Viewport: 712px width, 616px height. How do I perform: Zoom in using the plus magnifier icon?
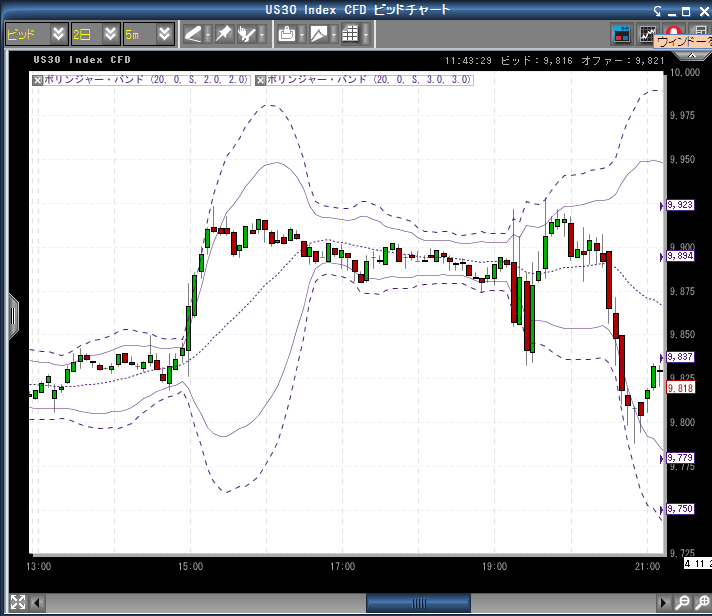pos(700,602)
